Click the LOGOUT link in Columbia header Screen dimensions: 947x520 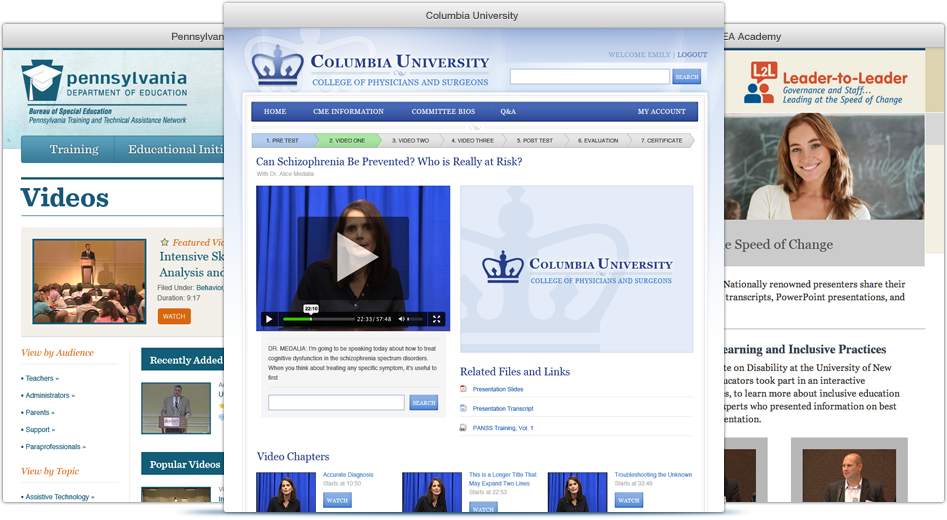[x=692, y=54]
